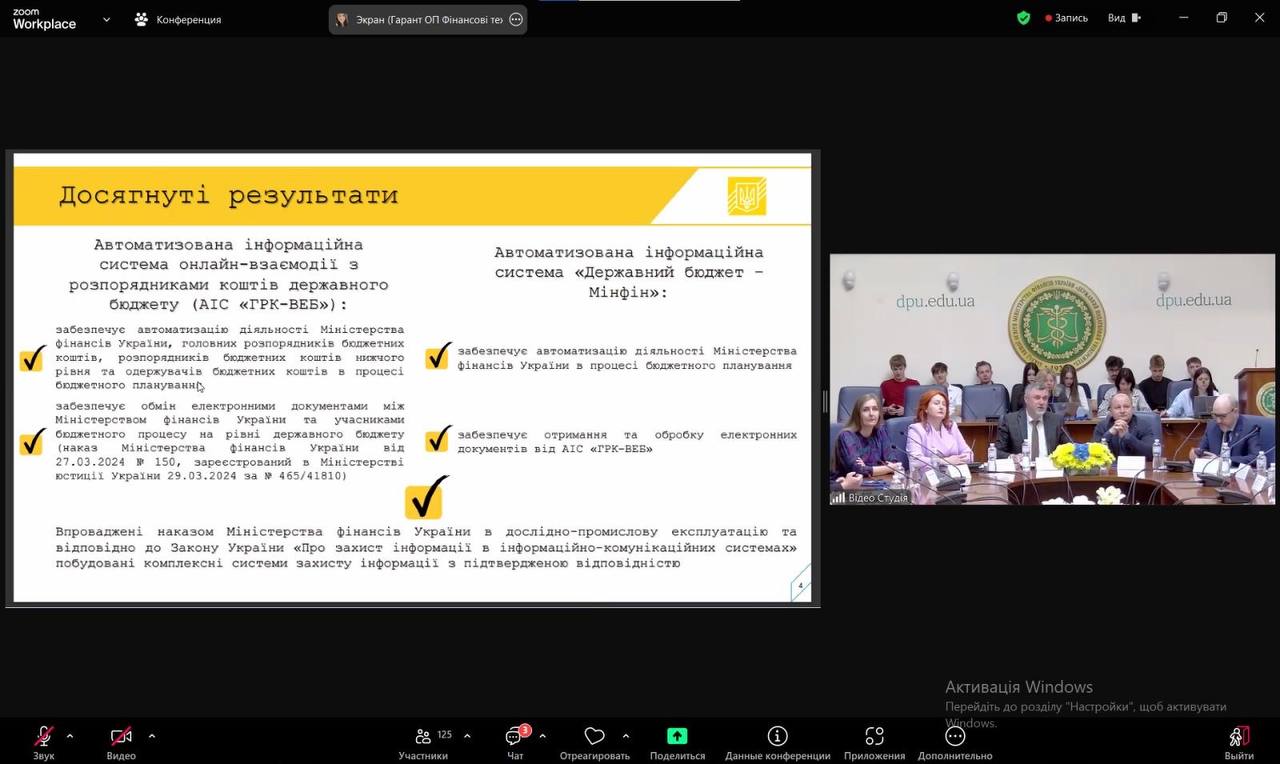1280x764 pixels.
Task: Open the More options icon
Action: (x=954, y=737)
